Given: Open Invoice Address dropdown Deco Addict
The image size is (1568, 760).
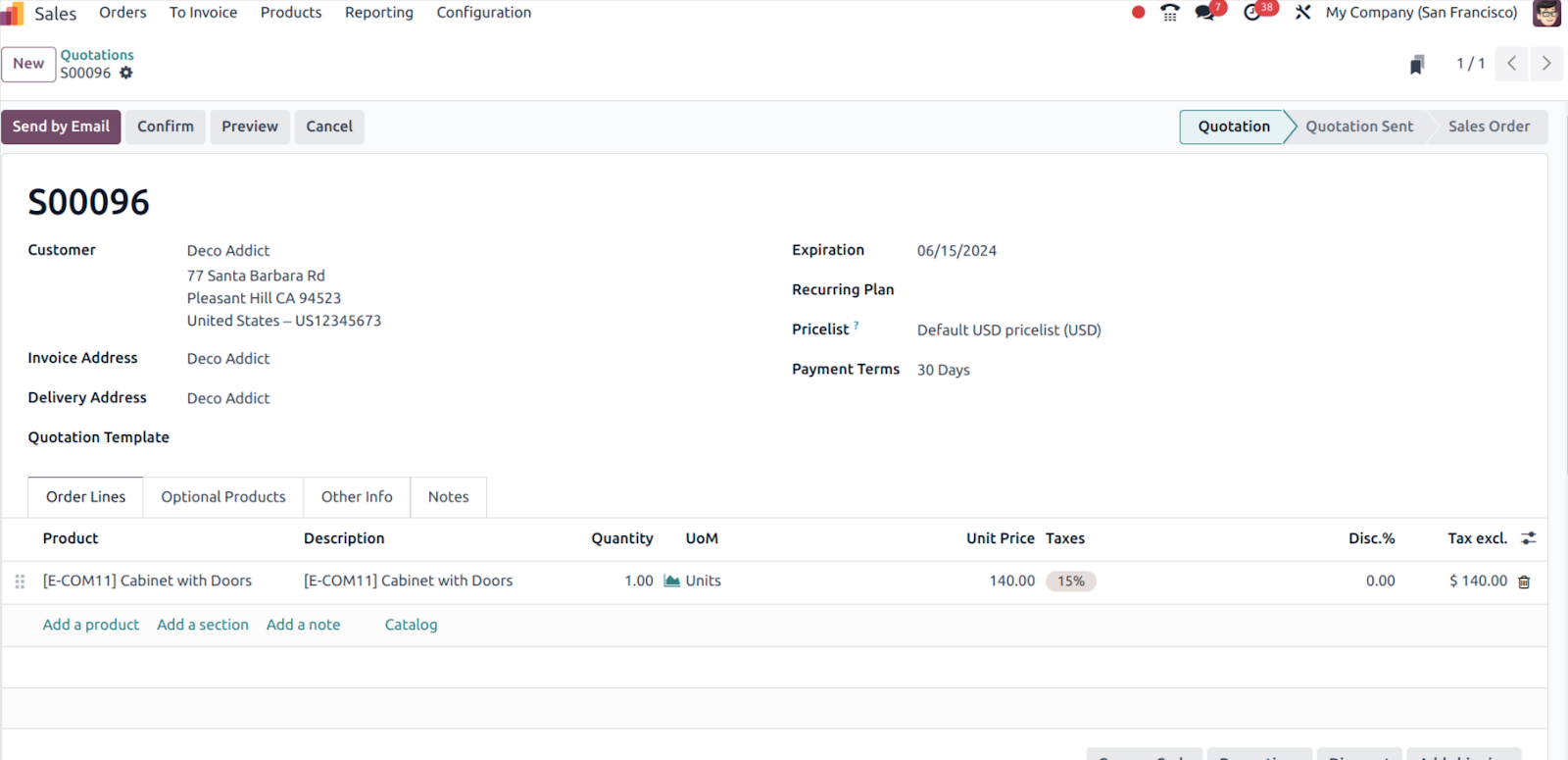Looking at the screenshot, I should click(228, 359).
